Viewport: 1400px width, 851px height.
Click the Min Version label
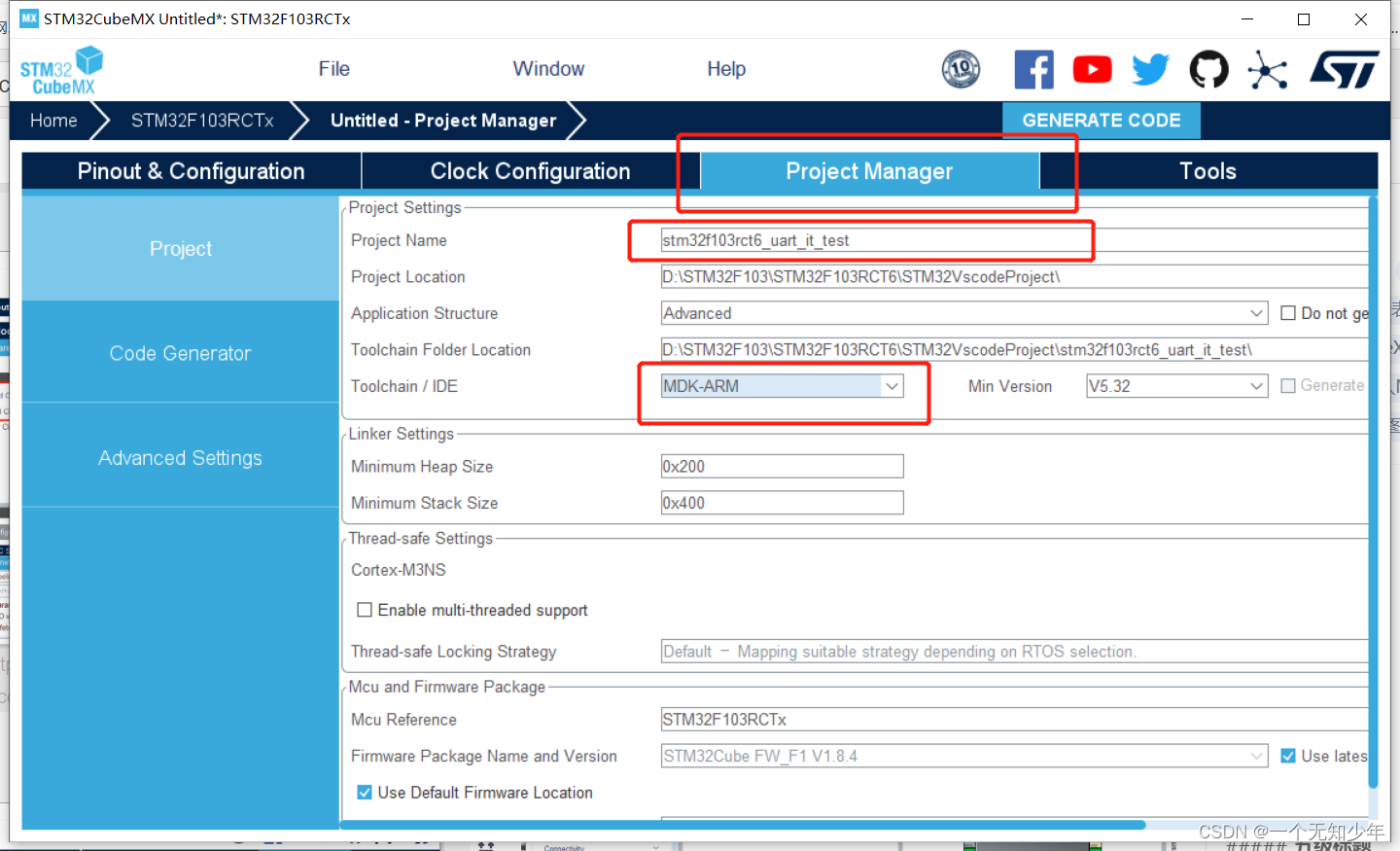point(1010,386)
